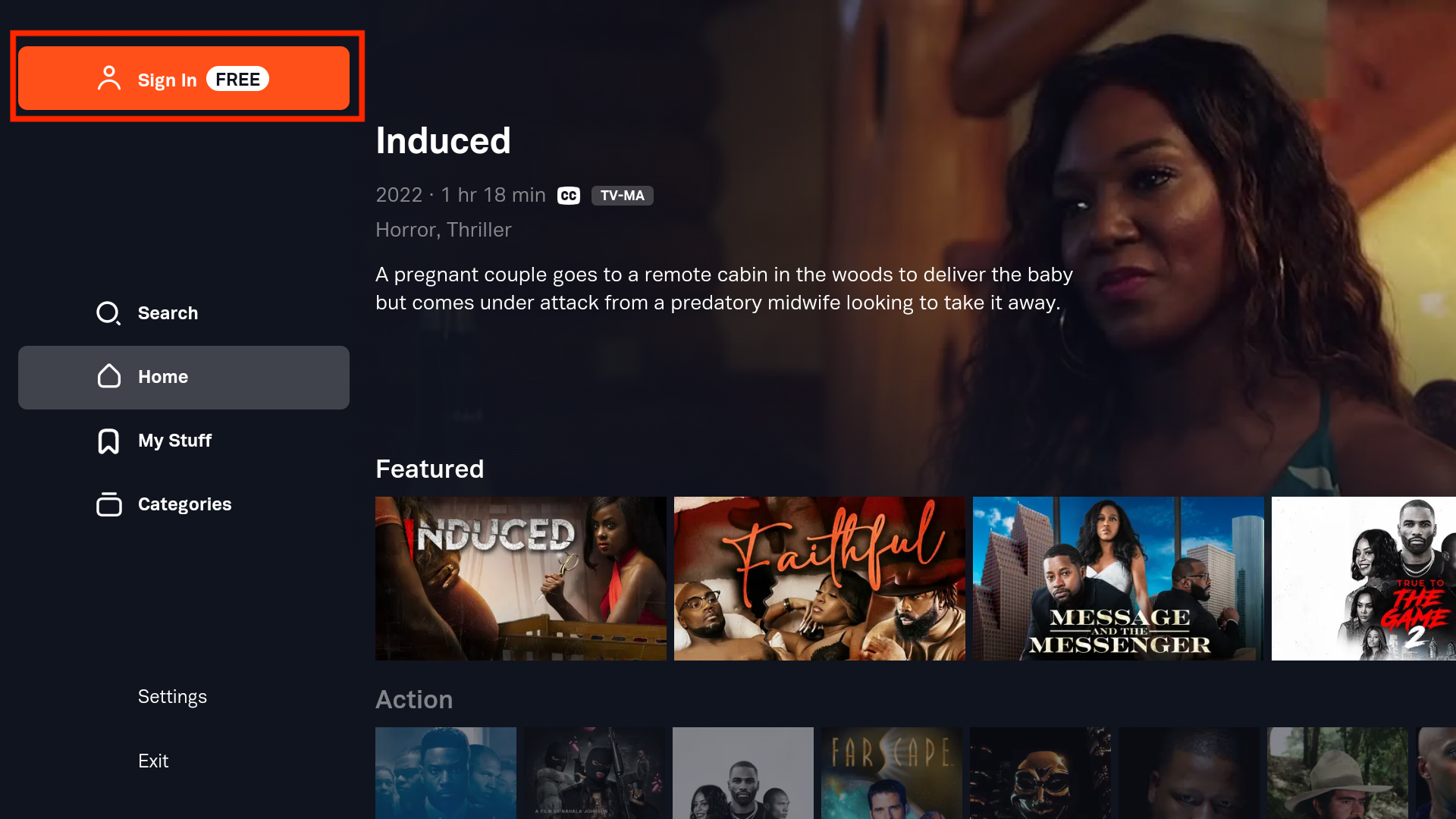
Task: Expand the Featured section
Action: 429,467
